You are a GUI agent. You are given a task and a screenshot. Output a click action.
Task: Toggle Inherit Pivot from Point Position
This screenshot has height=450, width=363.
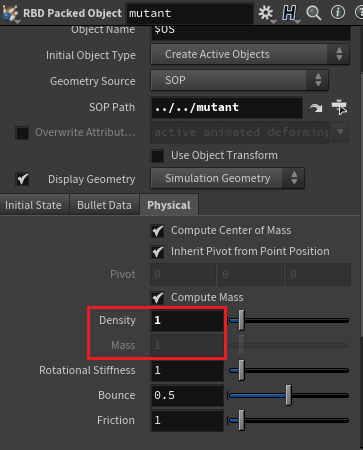[157, 252]
